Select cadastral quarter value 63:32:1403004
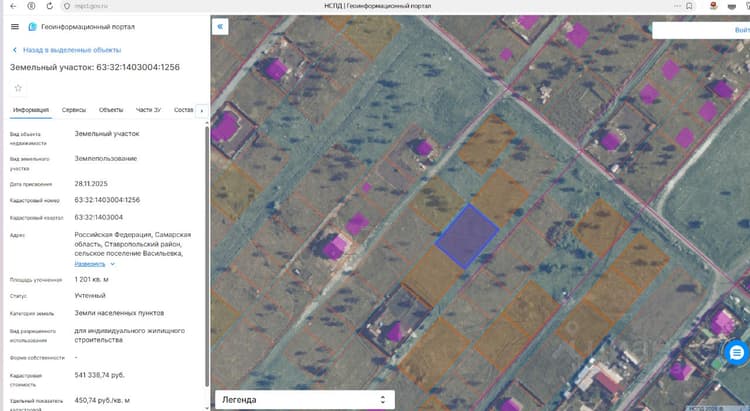750x411 pixels. (99, 217)
